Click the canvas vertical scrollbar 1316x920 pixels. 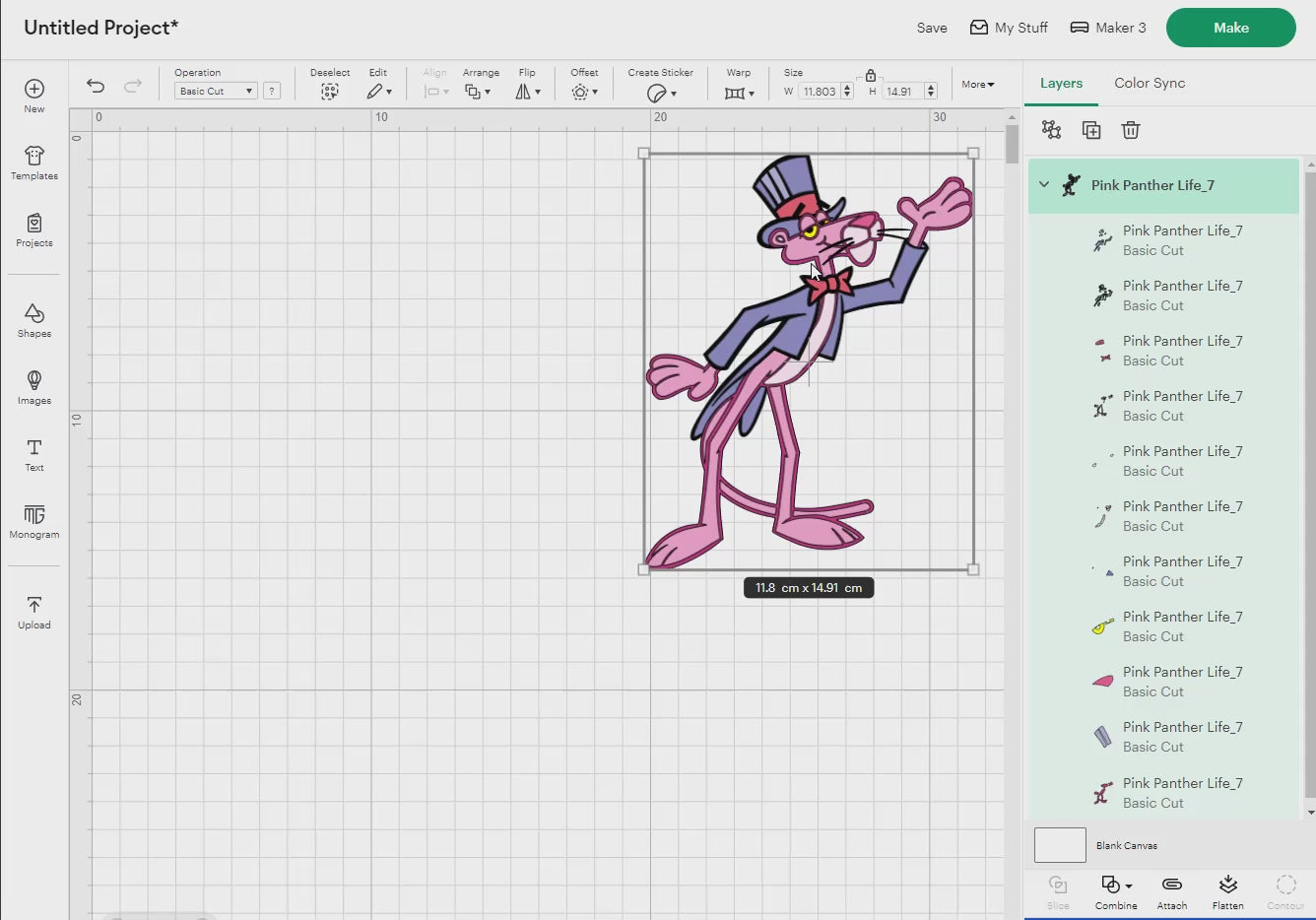coord(1012,145)
